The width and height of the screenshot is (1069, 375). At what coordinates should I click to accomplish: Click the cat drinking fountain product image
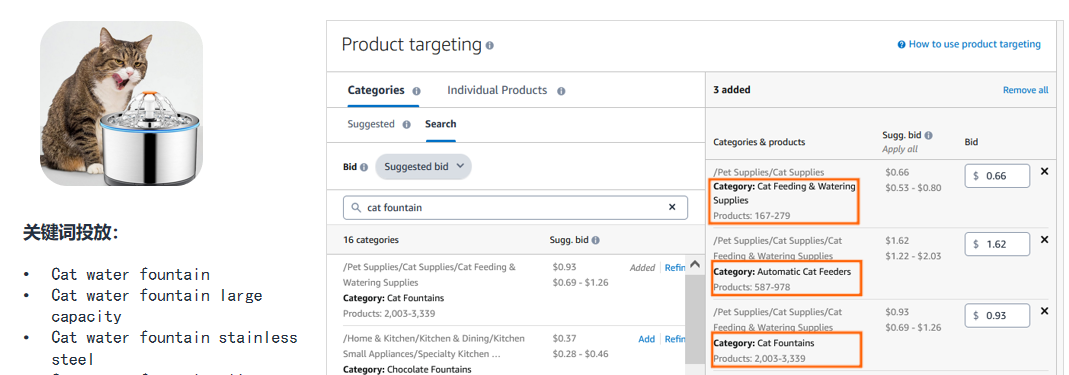(121, 104)
